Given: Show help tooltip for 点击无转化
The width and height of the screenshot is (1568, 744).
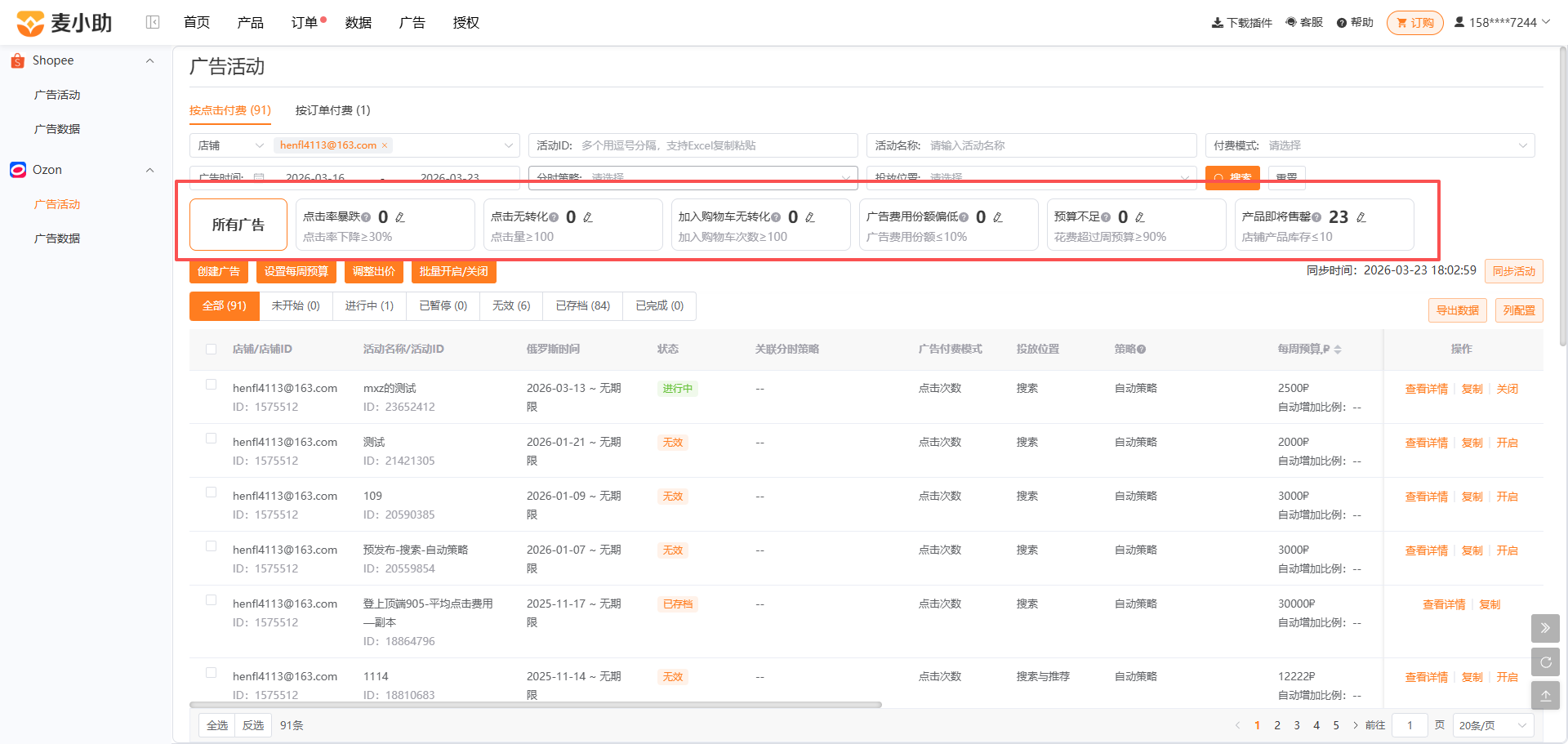Looking at the screenshot, I should point(554,217).
